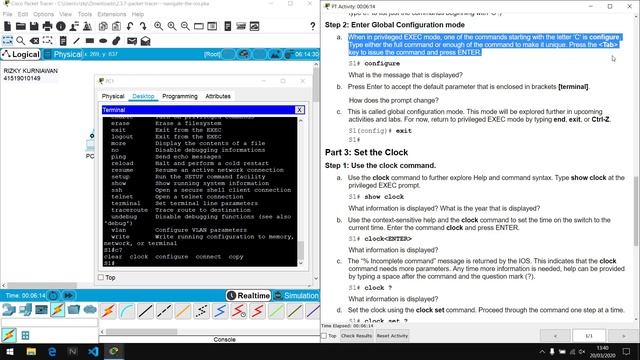The image size is (640, 360).
Task: Choose the Draw Rectangle tool
Action: [x=90, y=40]
